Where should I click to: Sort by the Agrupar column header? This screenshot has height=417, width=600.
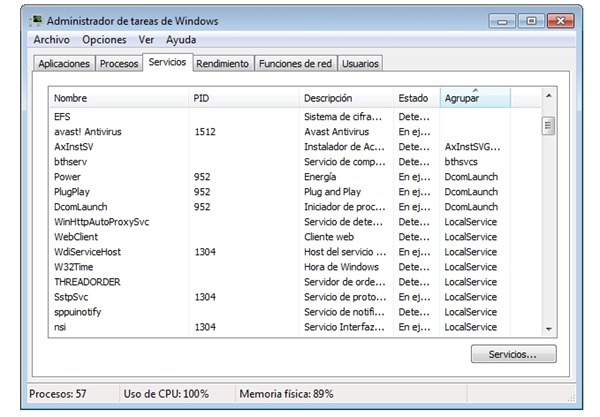[x=475, y=98]
